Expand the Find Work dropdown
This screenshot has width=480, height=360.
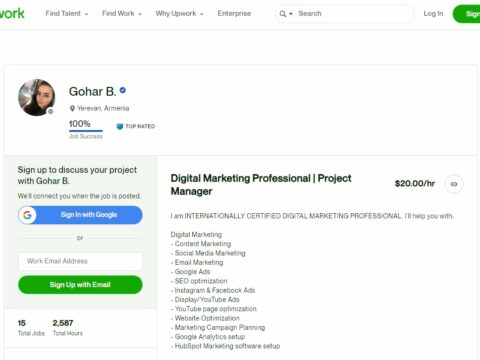pyautogui.click(x=122, y=14)
